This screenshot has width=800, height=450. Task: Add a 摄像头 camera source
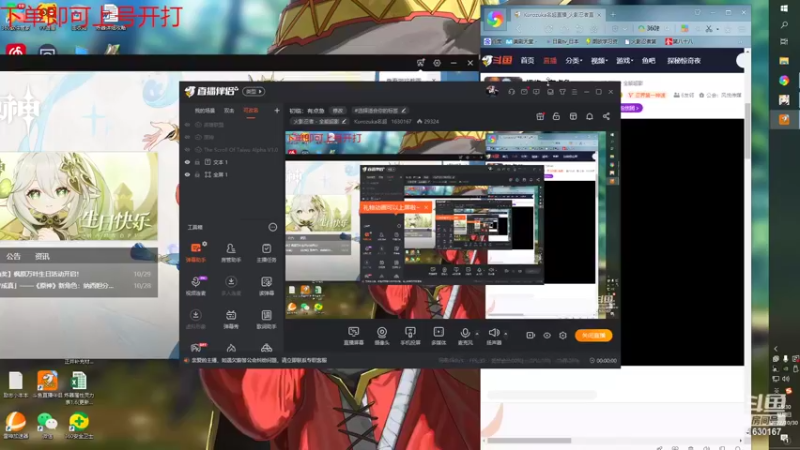coord(382,336)
